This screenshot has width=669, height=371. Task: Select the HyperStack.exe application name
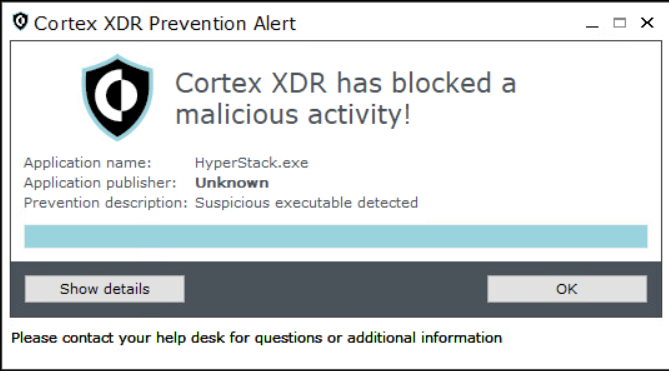coord(252,163)
